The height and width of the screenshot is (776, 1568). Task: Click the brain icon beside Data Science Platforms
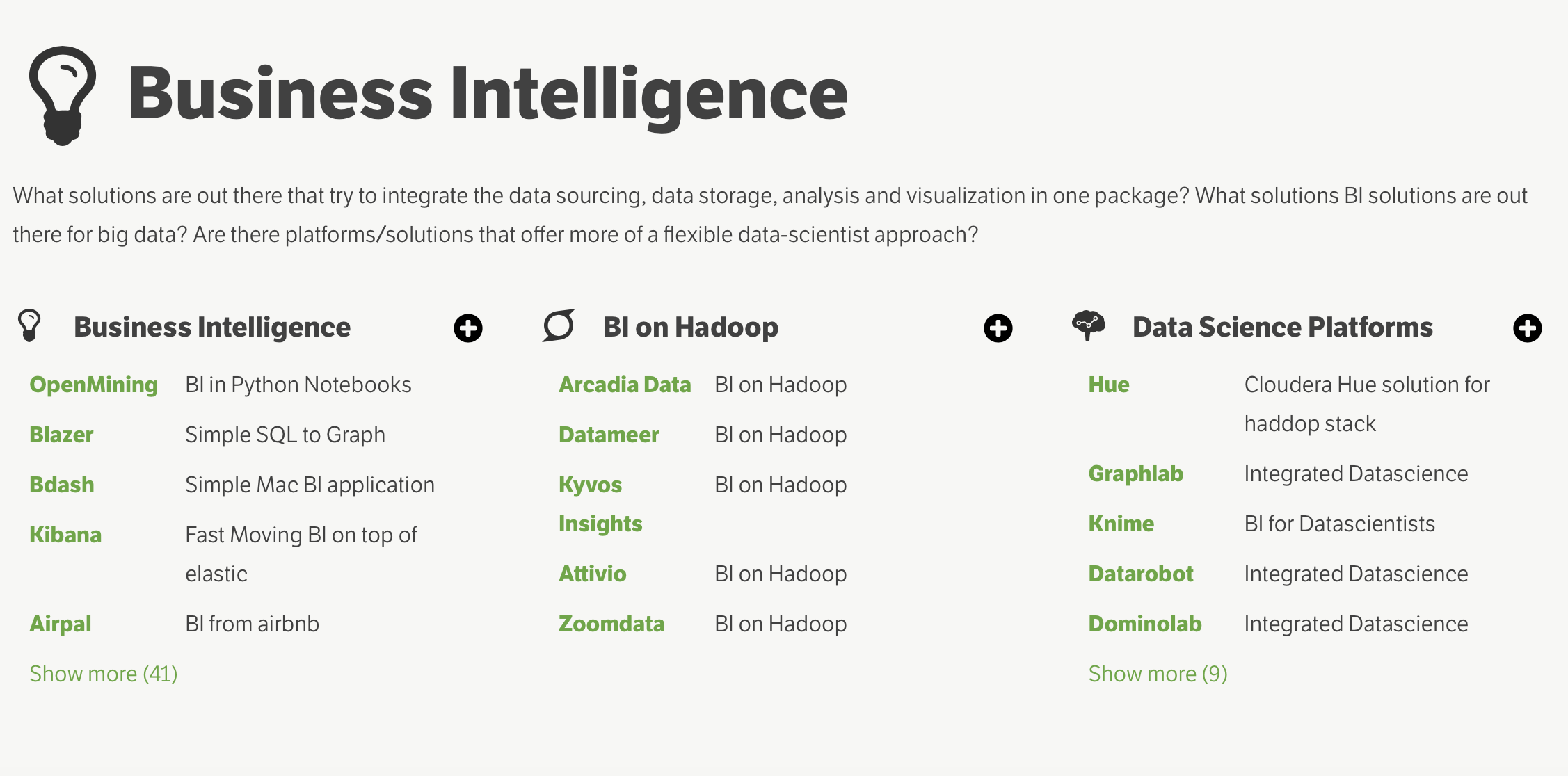[1089, 324]
